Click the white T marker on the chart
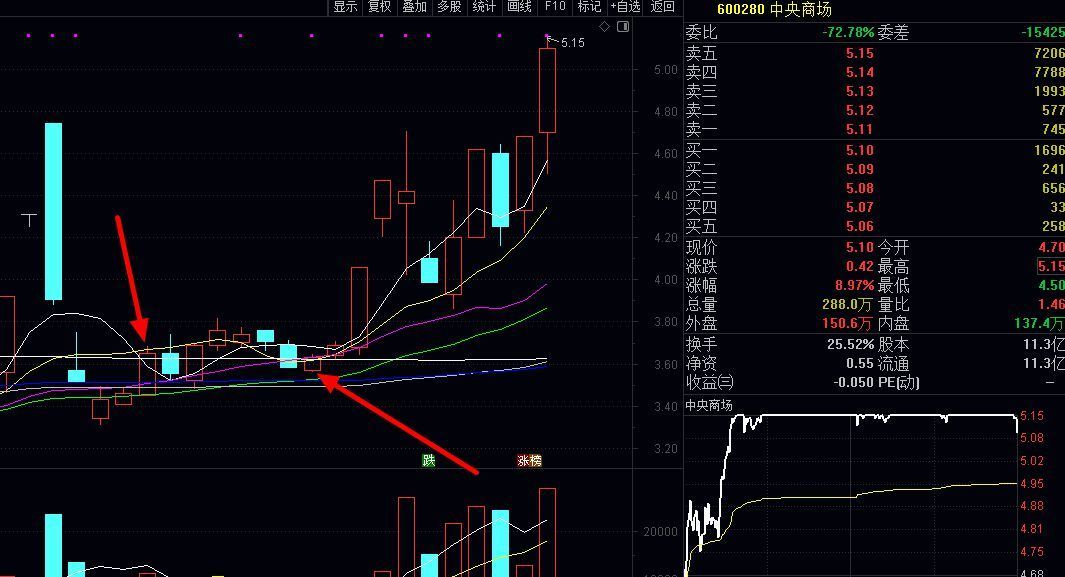The width and height of the screenshot is (1065, 577). coord(31,219)
